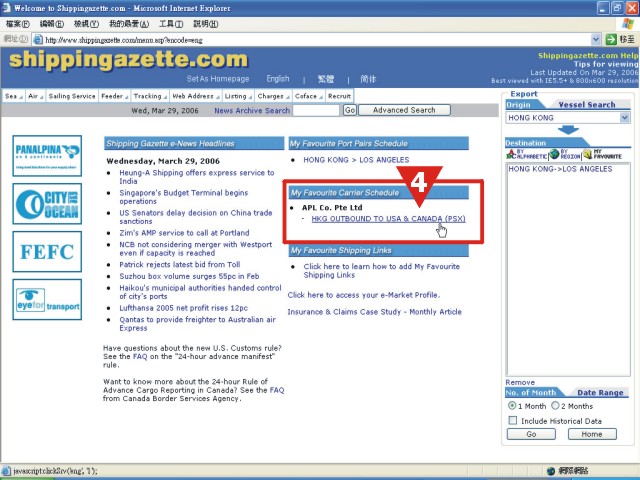Enable Include Historical Data checkbox
The height and width of the screenshot is (480, 640).
513,420
